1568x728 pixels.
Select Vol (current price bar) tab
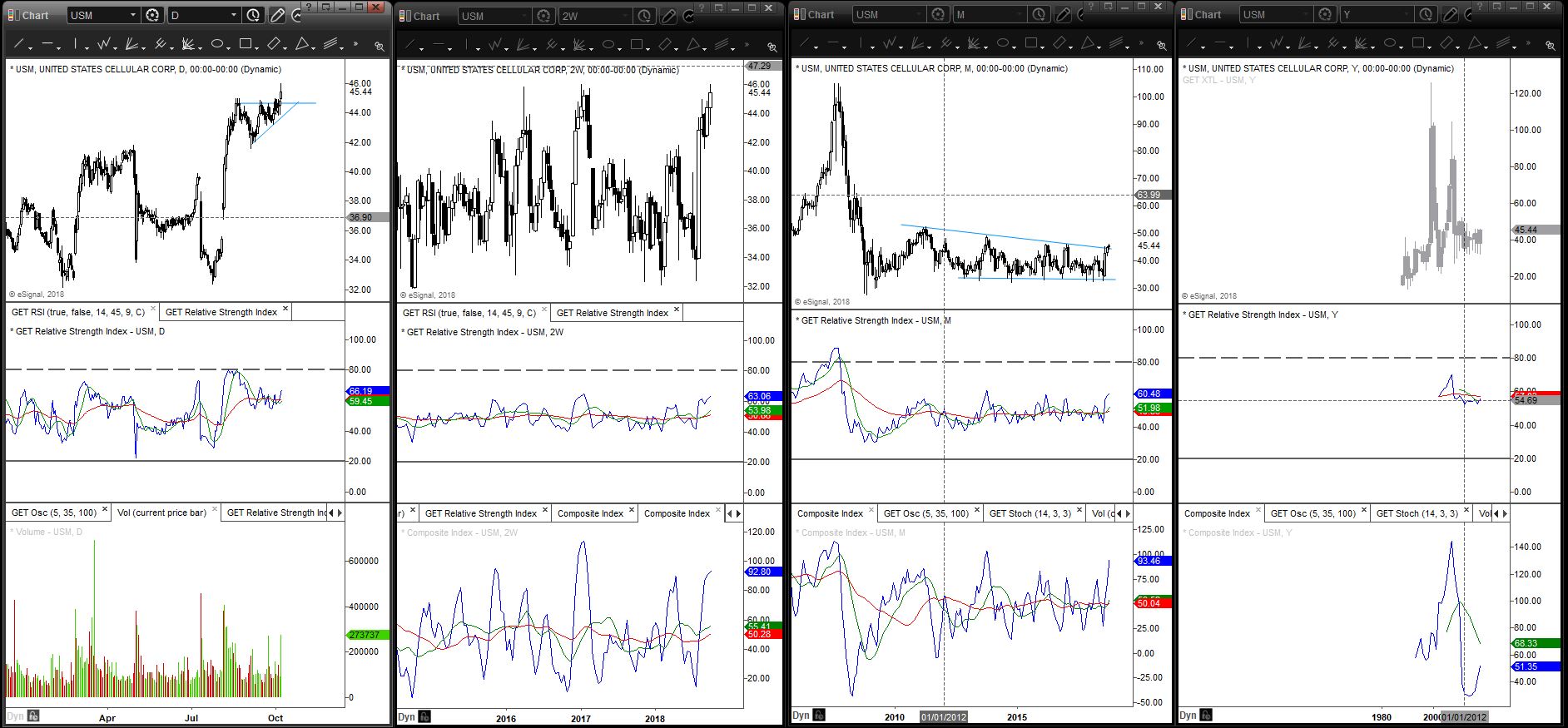tap(161, 513)
